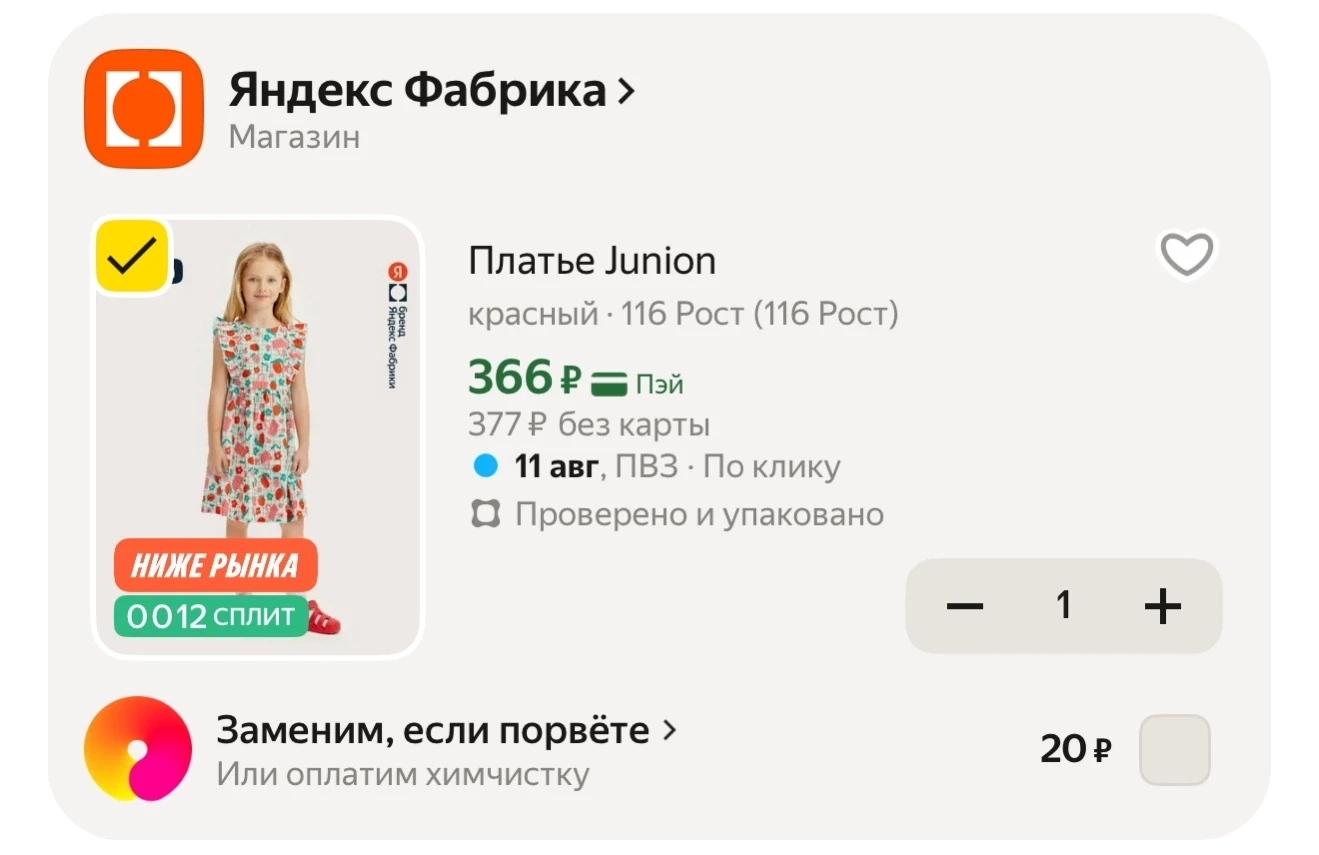Click the green 0 0 12 СПЛИТ badge

(x=211, y=616)
